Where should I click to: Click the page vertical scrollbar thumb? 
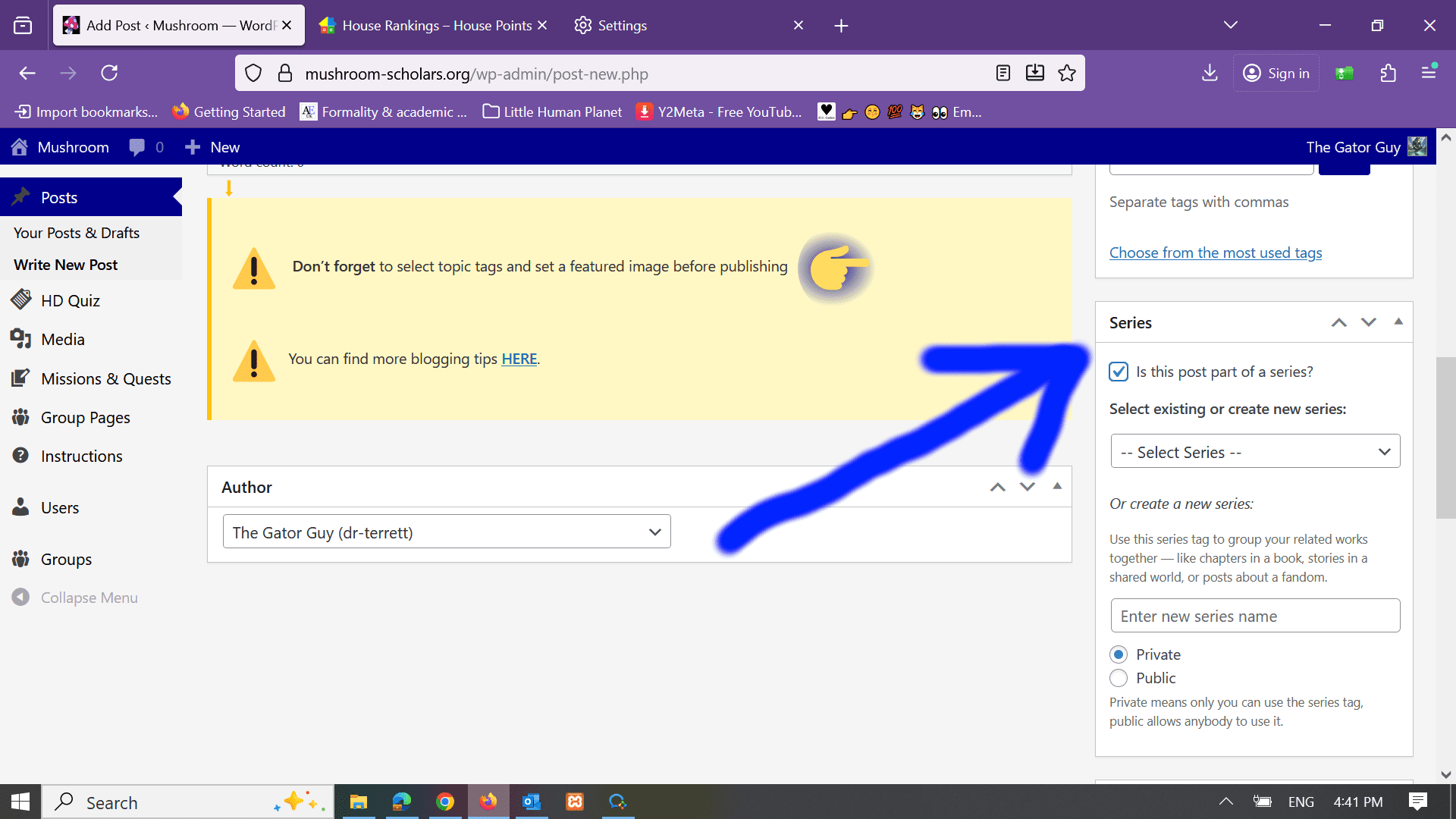1445,437
